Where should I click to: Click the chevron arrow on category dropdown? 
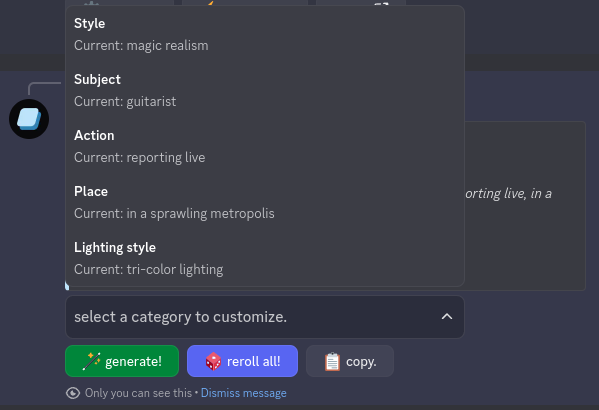point(447,317)
